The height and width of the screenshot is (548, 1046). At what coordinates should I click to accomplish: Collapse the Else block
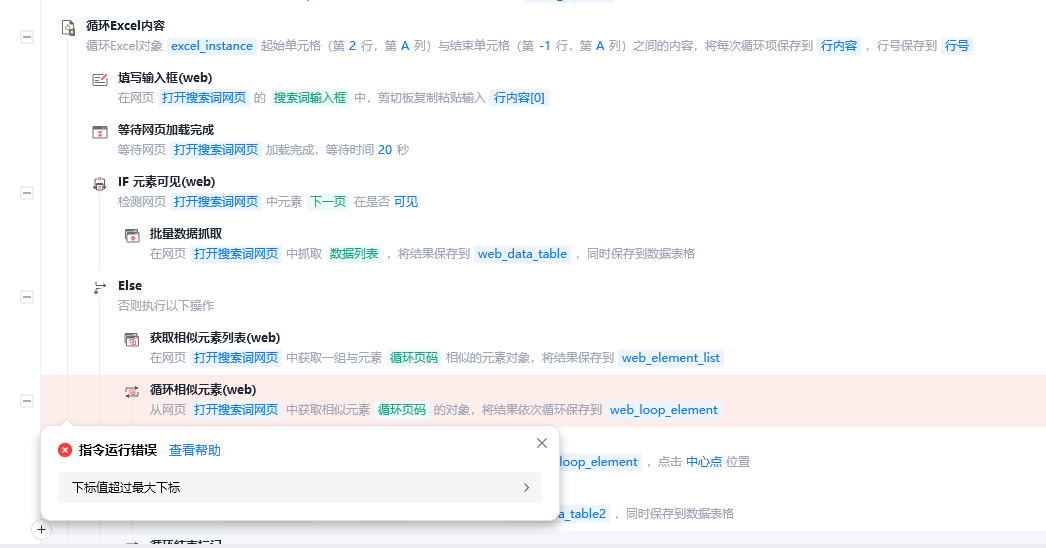27,297
